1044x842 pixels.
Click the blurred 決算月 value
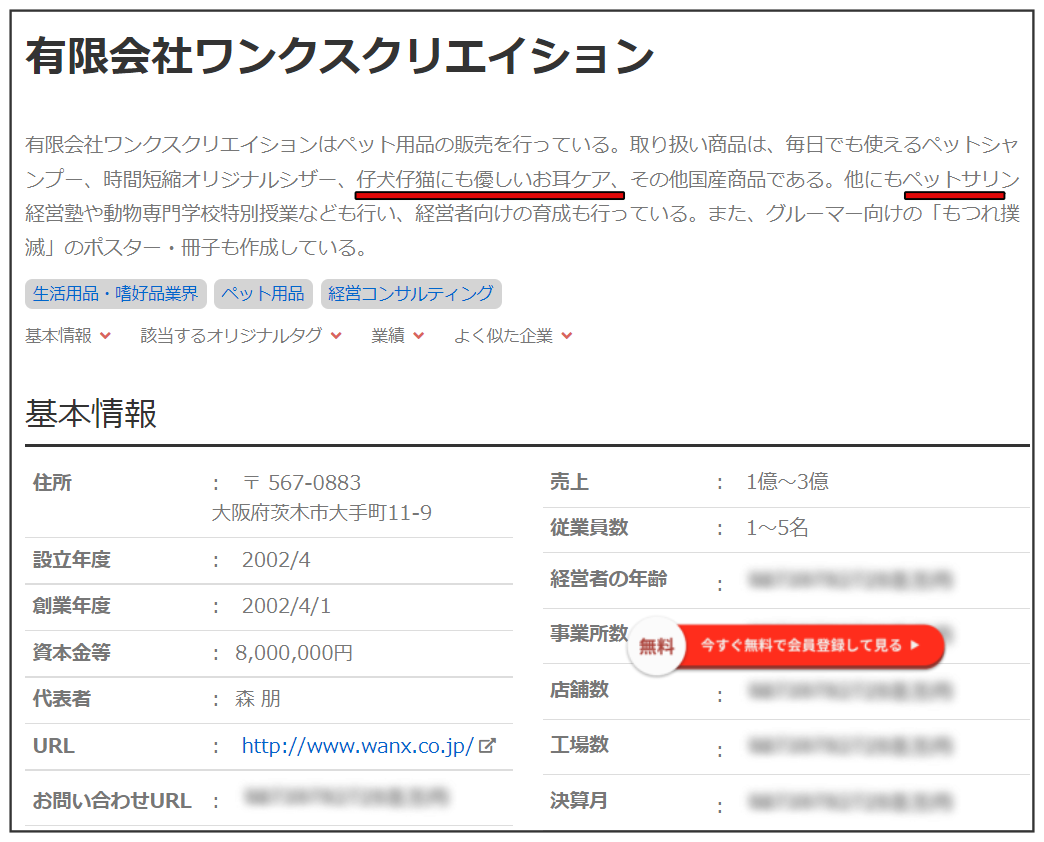(x=850, y=801)
